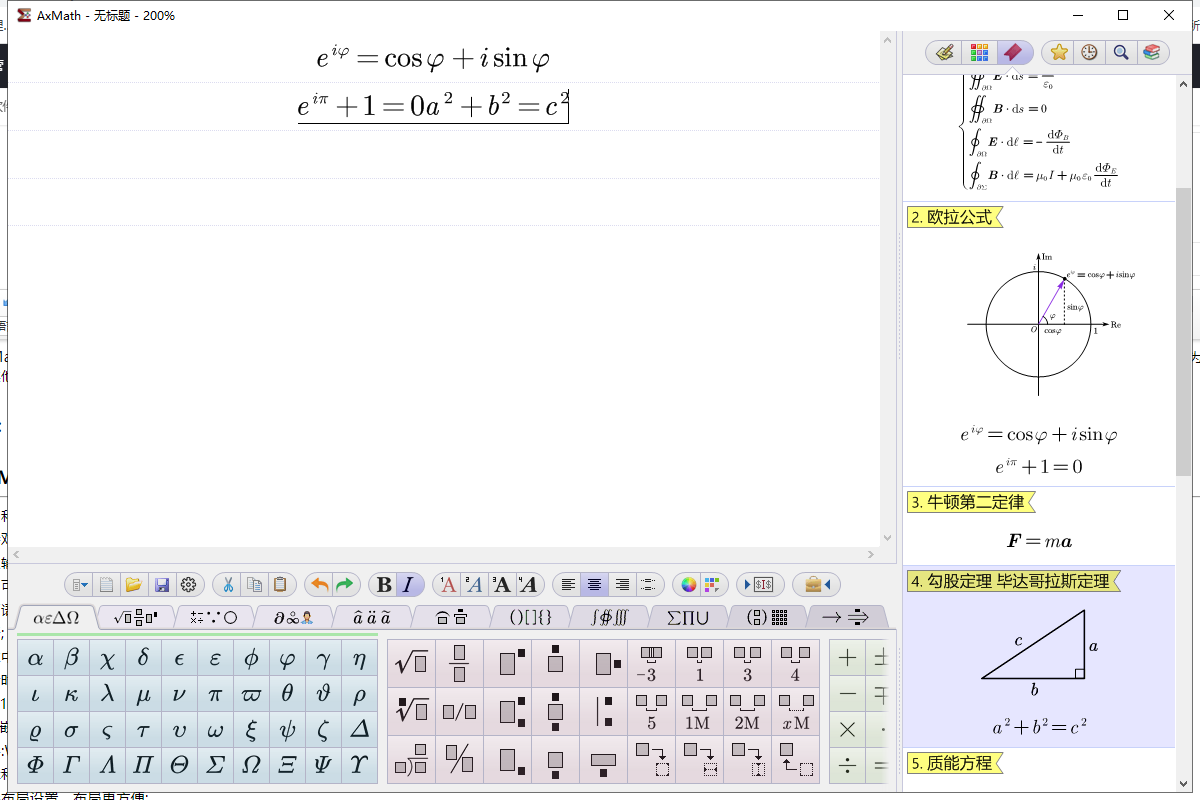Viewport: 1200px width, 800px height.
Task: Redo the edit with the green arrow
Action: [x=345, y=584]
